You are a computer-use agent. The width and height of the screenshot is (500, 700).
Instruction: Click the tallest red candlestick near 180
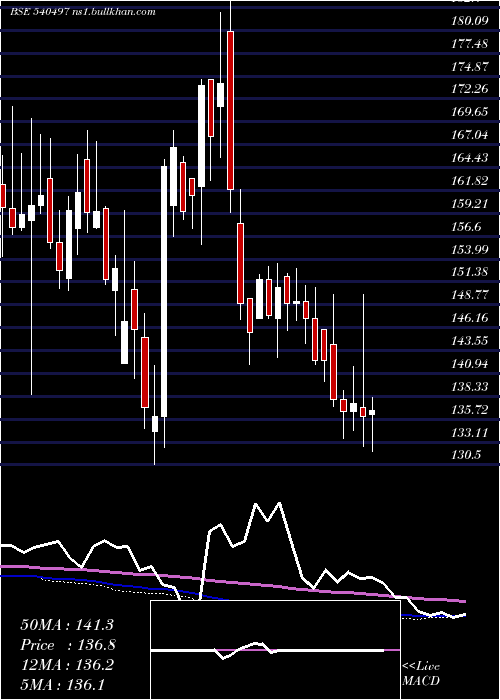[230, 110]
